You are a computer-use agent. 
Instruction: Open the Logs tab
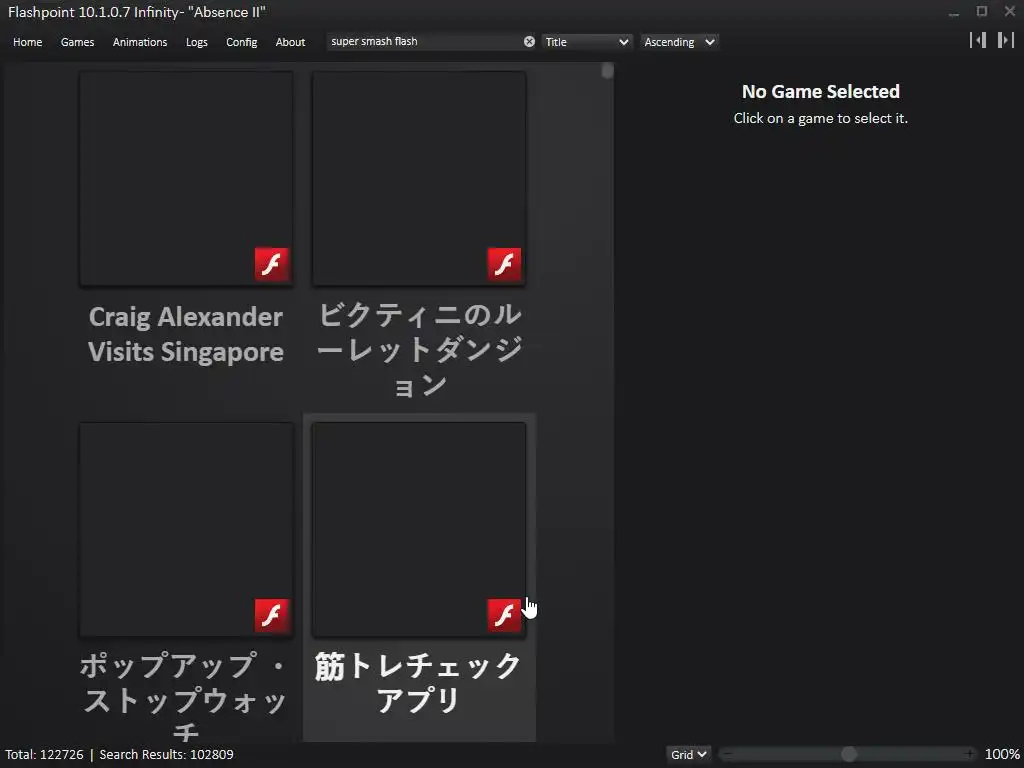click(x=197, y=42)
